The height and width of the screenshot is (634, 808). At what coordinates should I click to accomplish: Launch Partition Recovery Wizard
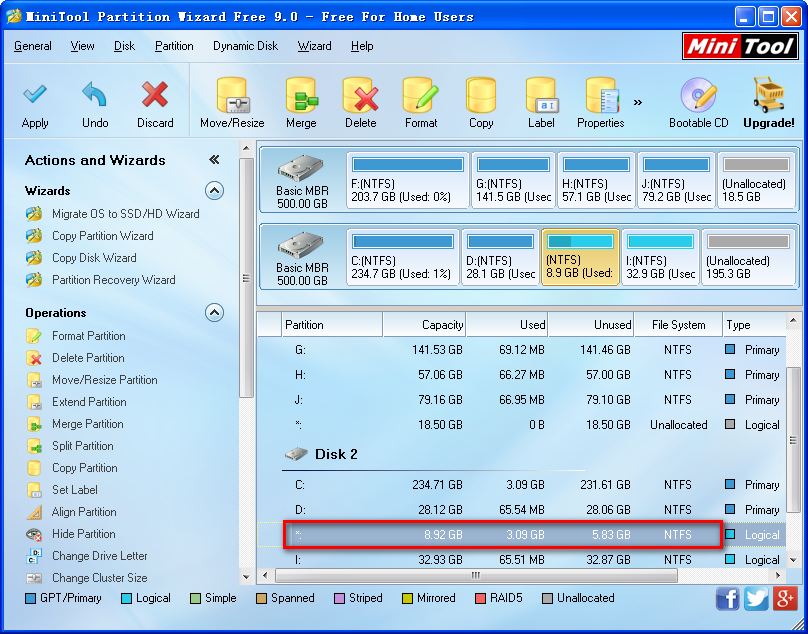(100, 280)
